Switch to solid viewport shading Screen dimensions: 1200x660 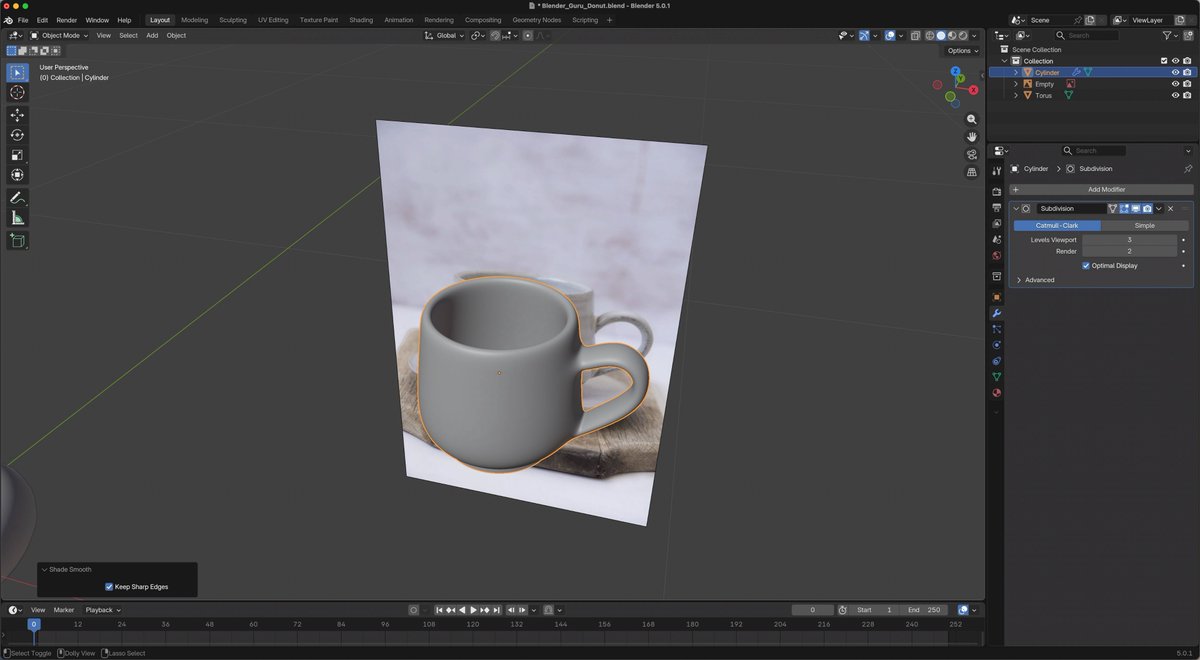[x=940, y=35]
